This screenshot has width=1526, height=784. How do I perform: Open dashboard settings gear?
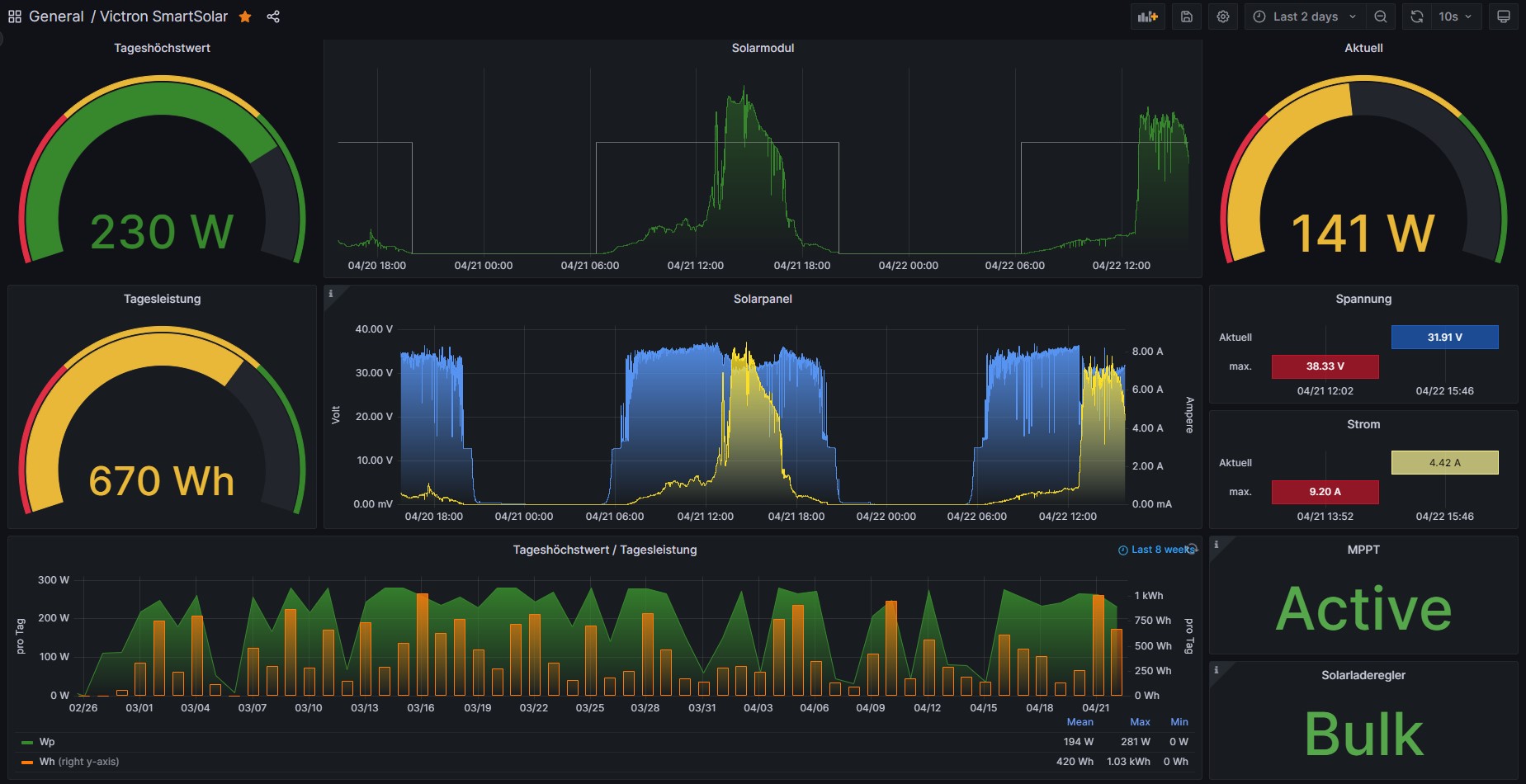[x=1223, y=17]
